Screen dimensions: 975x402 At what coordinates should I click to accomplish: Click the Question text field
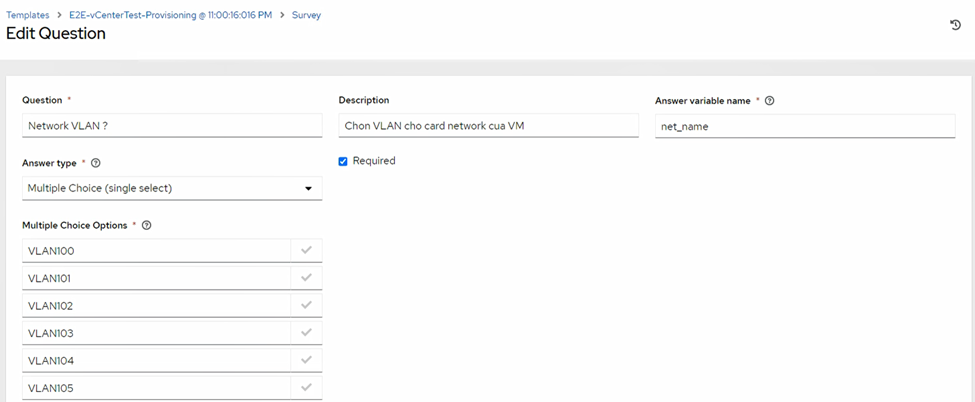[172, 126]
